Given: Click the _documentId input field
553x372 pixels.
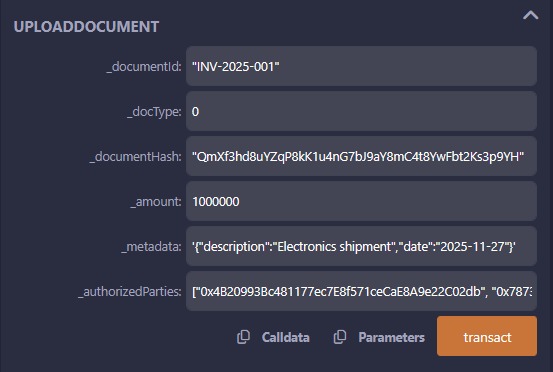Looking at the screenshot, I should (x=361, y=66).
